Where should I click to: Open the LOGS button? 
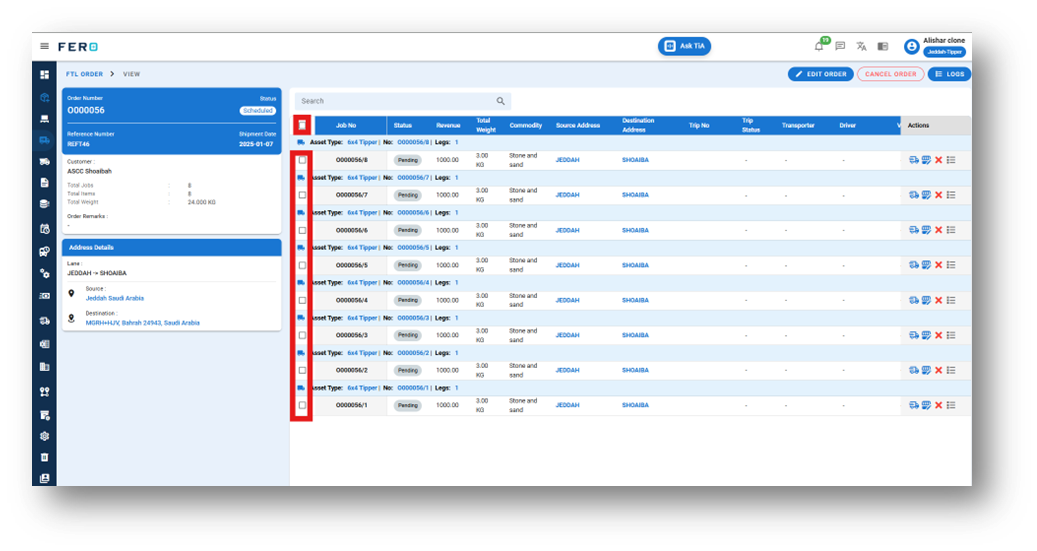[949, 74]
